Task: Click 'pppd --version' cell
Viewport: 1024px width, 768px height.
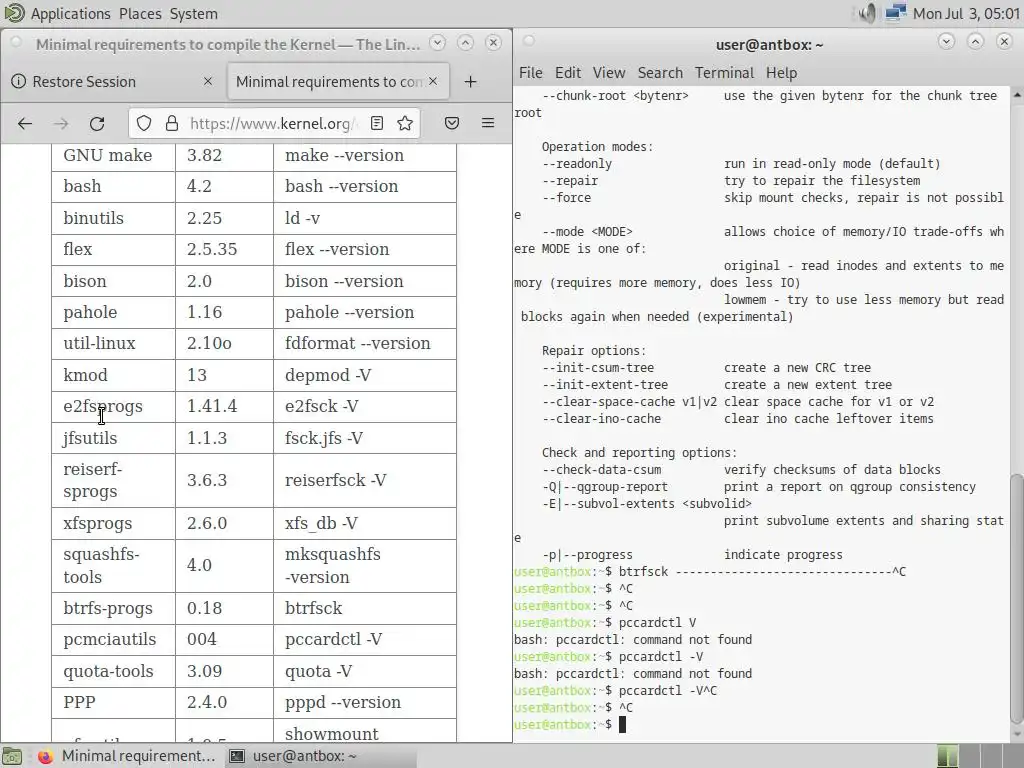Action: [x=364, y=703]
